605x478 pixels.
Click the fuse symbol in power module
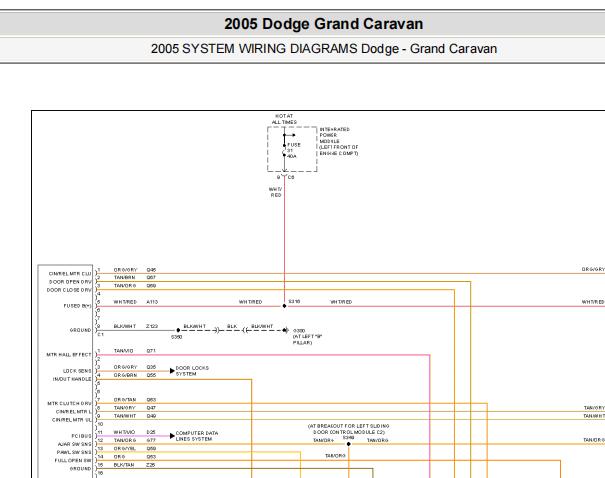(284, 150)
